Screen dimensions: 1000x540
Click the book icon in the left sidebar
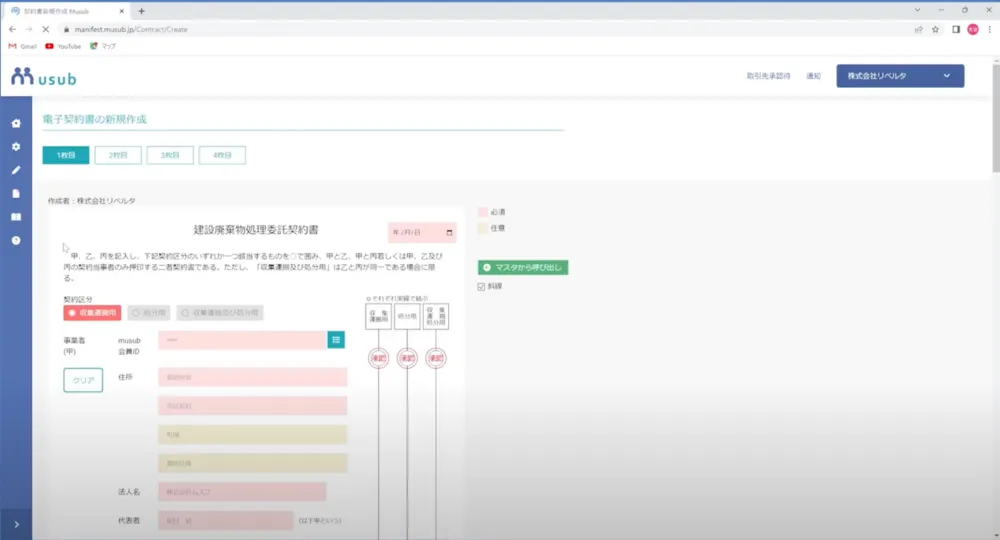(x=16, y=217)
